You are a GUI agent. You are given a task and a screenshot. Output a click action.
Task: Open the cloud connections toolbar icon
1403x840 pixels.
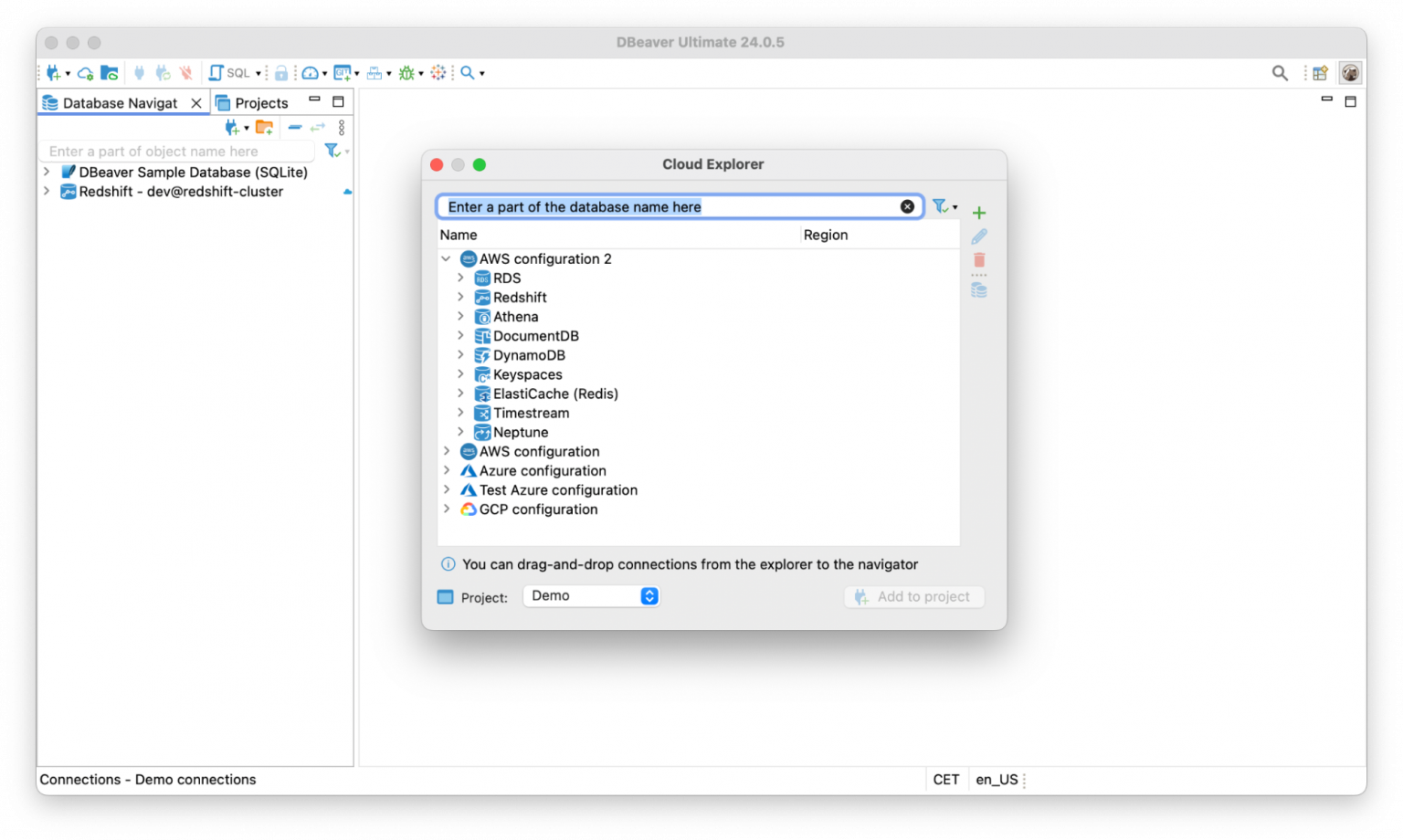(85, 72)
